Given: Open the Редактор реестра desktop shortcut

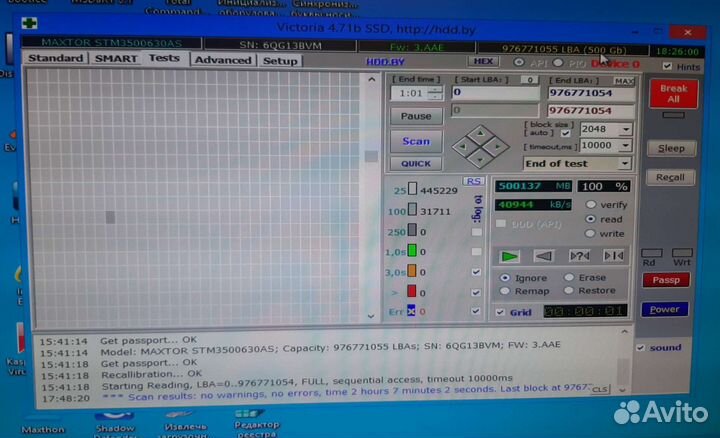Looking at the screenshot, I should pos(257,425).
